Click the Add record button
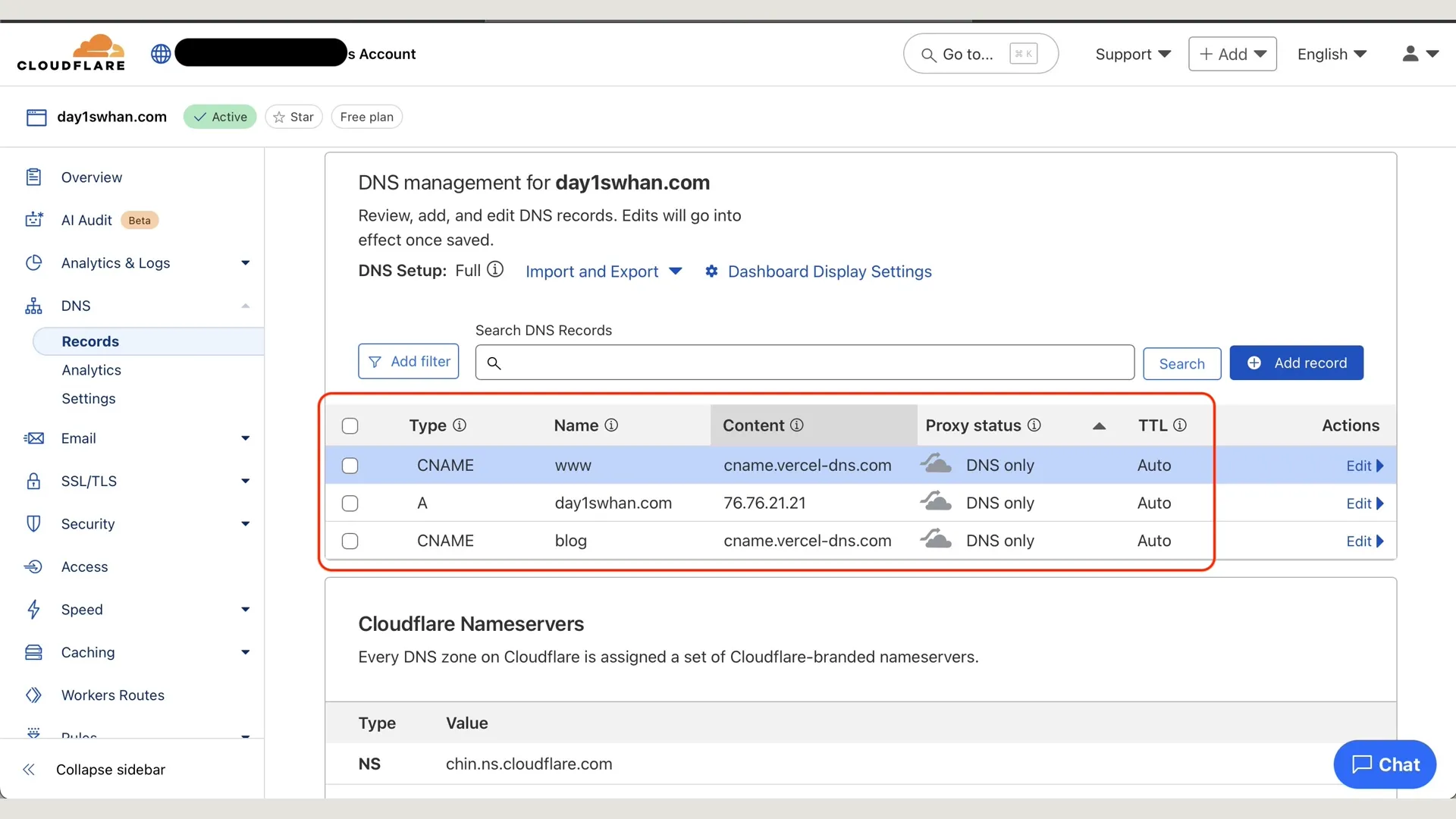The height and width of the screenshot is (819, 1456). pos(1296,362)
